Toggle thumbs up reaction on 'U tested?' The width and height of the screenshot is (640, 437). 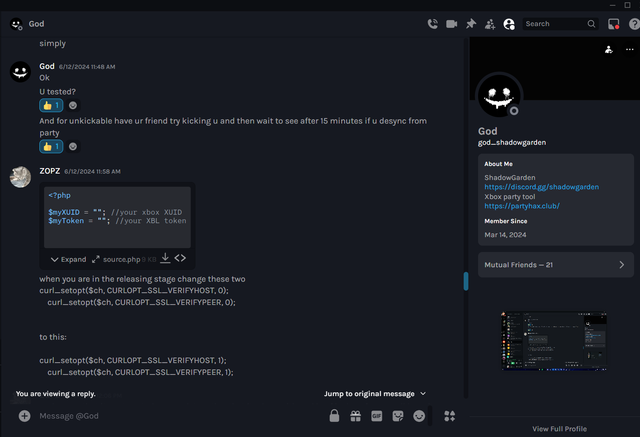(51, 105)
